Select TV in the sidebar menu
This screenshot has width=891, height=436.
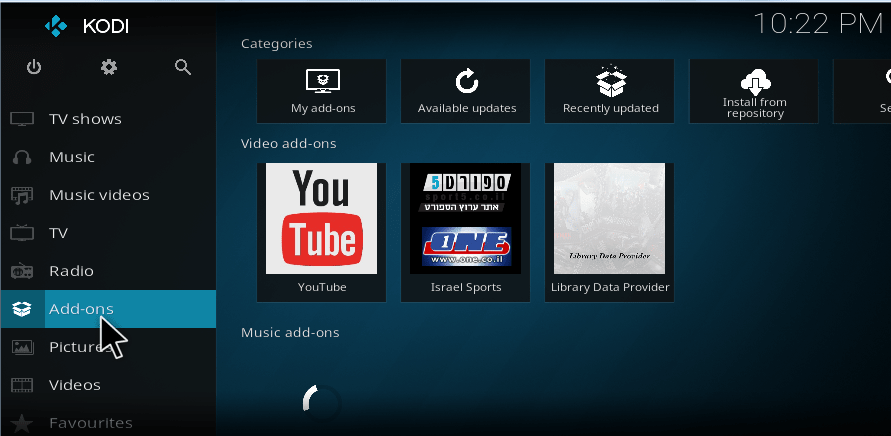(x=108, y=233)
